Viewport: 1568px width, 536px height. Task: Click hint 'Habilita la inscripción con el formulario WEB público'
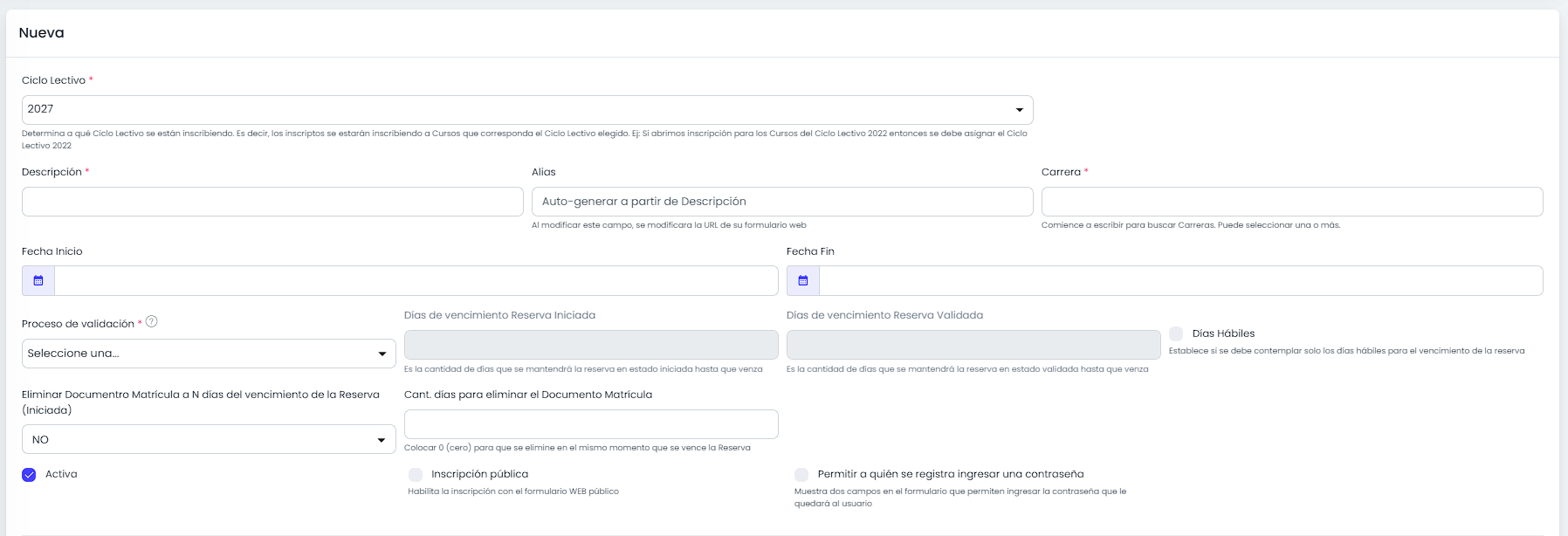click(x=513, y=491)
